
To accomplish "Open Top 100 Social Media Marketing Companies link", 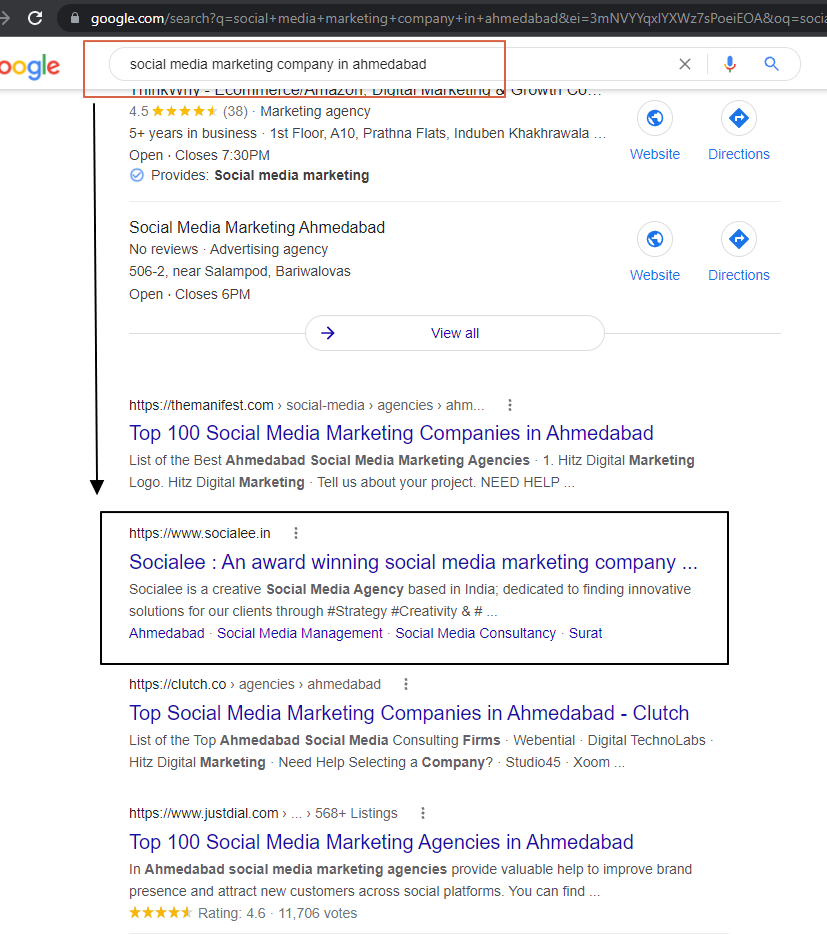I will click(x=391, y=433).
